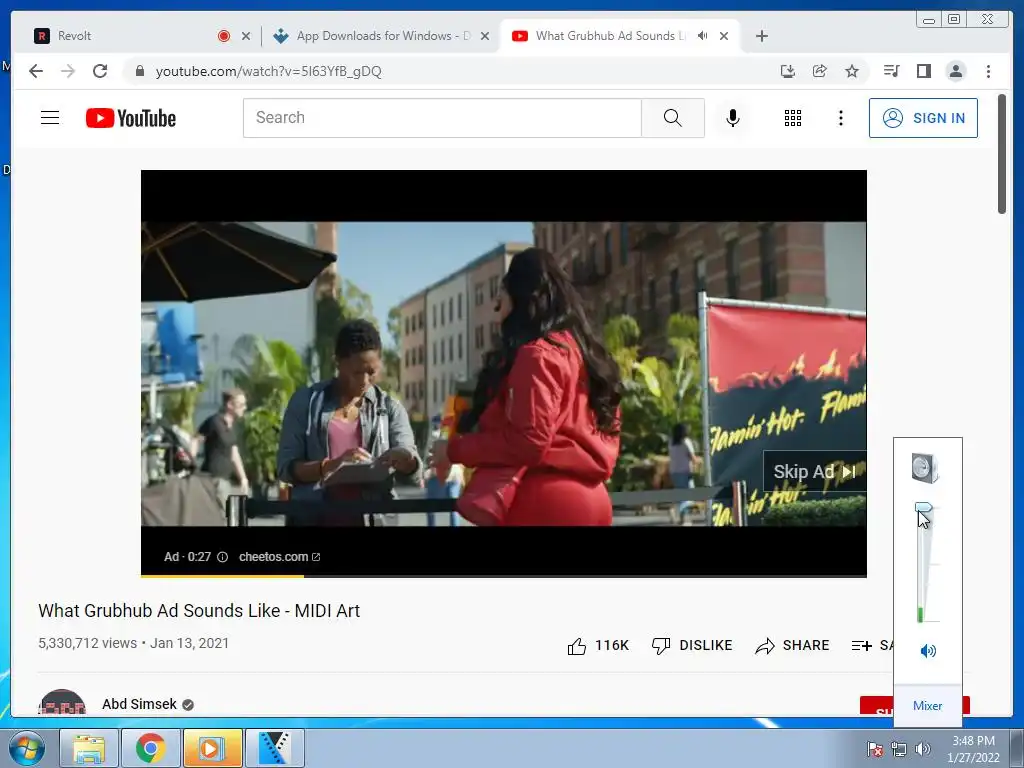
Task: Click the volume slider handle
Action: point(923,507)
